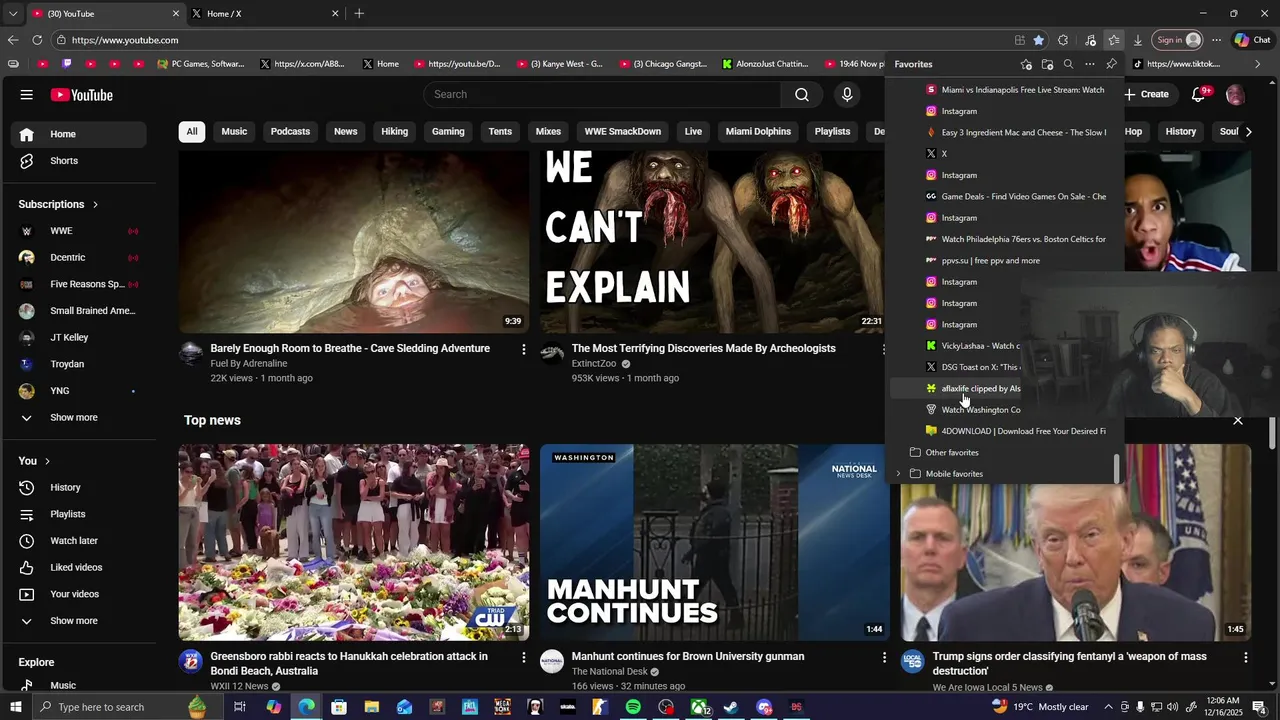Open the Manhunt Continues news thumbnail

point(715,542)
